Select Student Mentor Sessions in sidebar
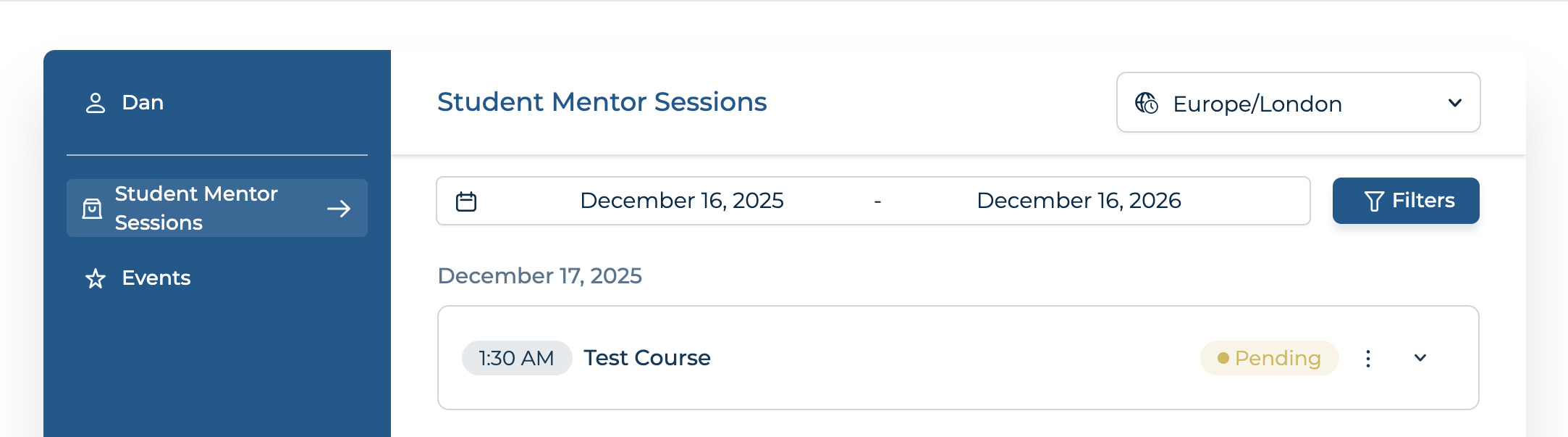 [196, 208]
